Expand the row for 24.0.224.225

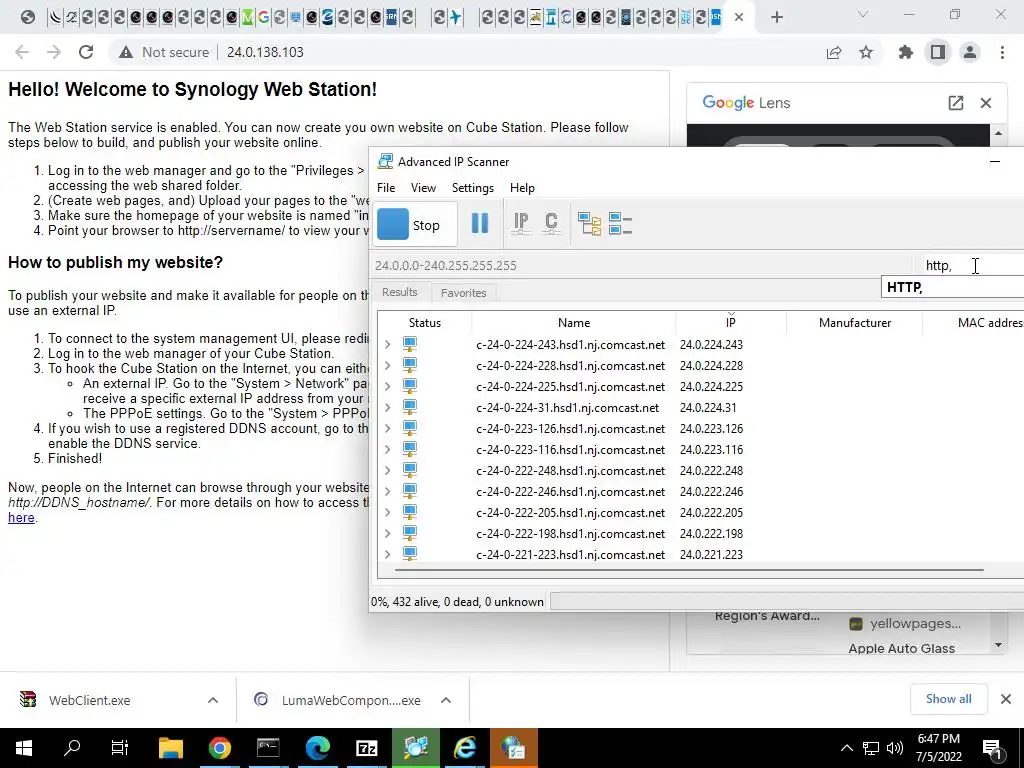click(x=387, y=386)
